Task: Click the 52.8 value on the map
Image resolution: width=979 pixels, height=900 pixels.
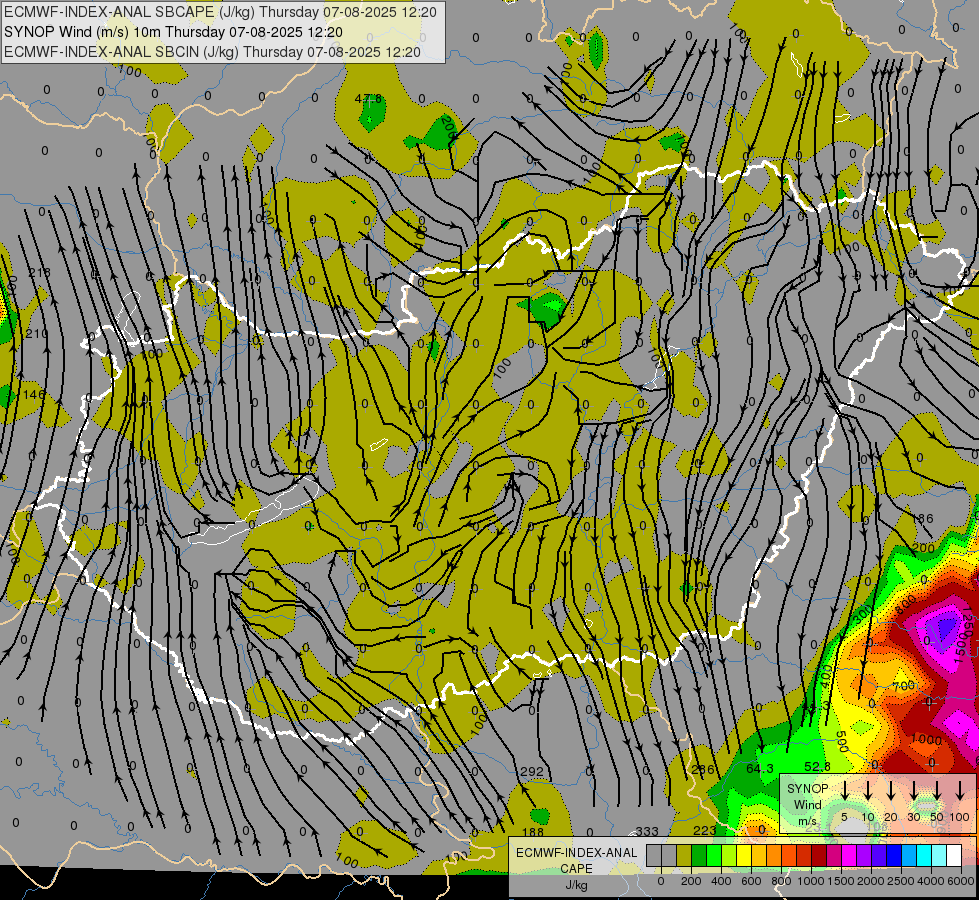Action: point(817,766)
